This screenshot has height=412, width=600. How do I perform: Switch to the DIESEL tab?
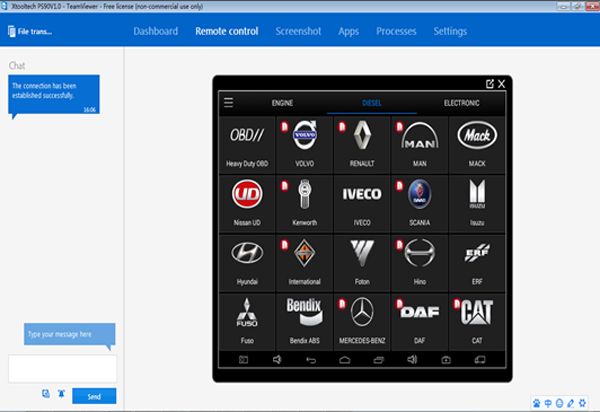[x=372, y=103]
